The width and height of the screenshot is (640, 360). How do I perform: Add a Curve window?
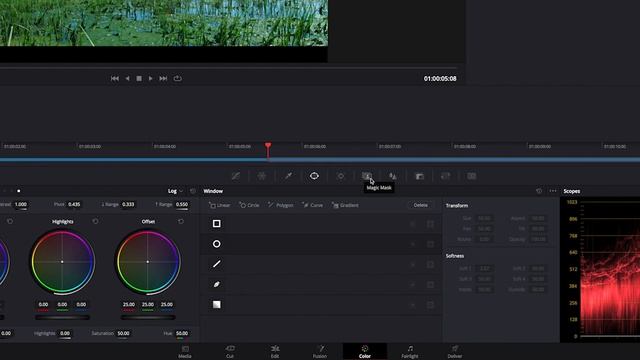(x=313, y=205)
